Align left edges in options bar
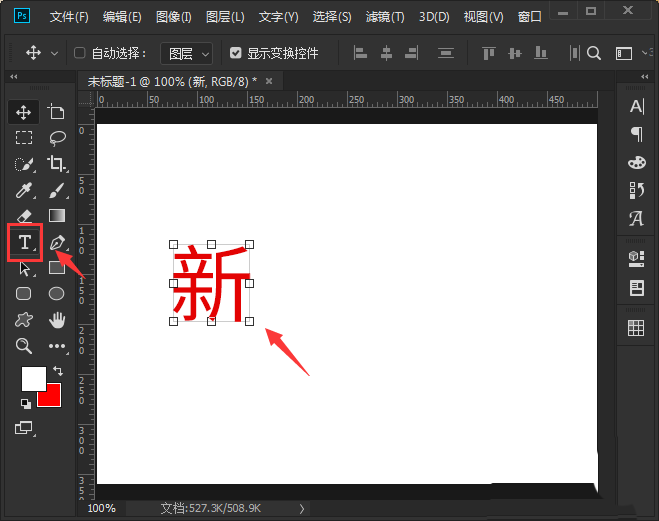Screen dimensions: 659x521 [360, 53]
